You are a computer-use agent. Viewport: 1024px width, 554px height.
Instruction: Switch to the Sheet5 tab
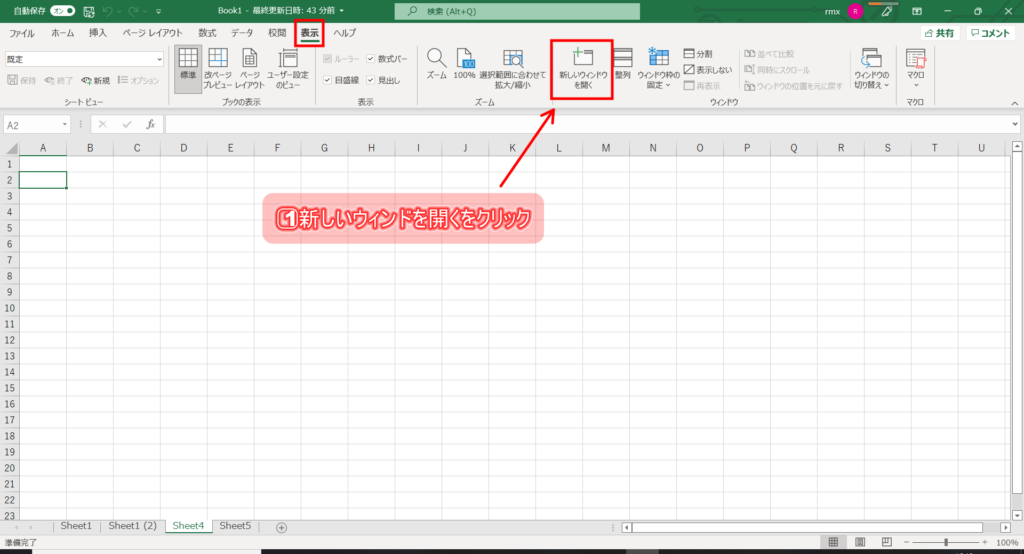pyautogui.click(x=235, y=526)
